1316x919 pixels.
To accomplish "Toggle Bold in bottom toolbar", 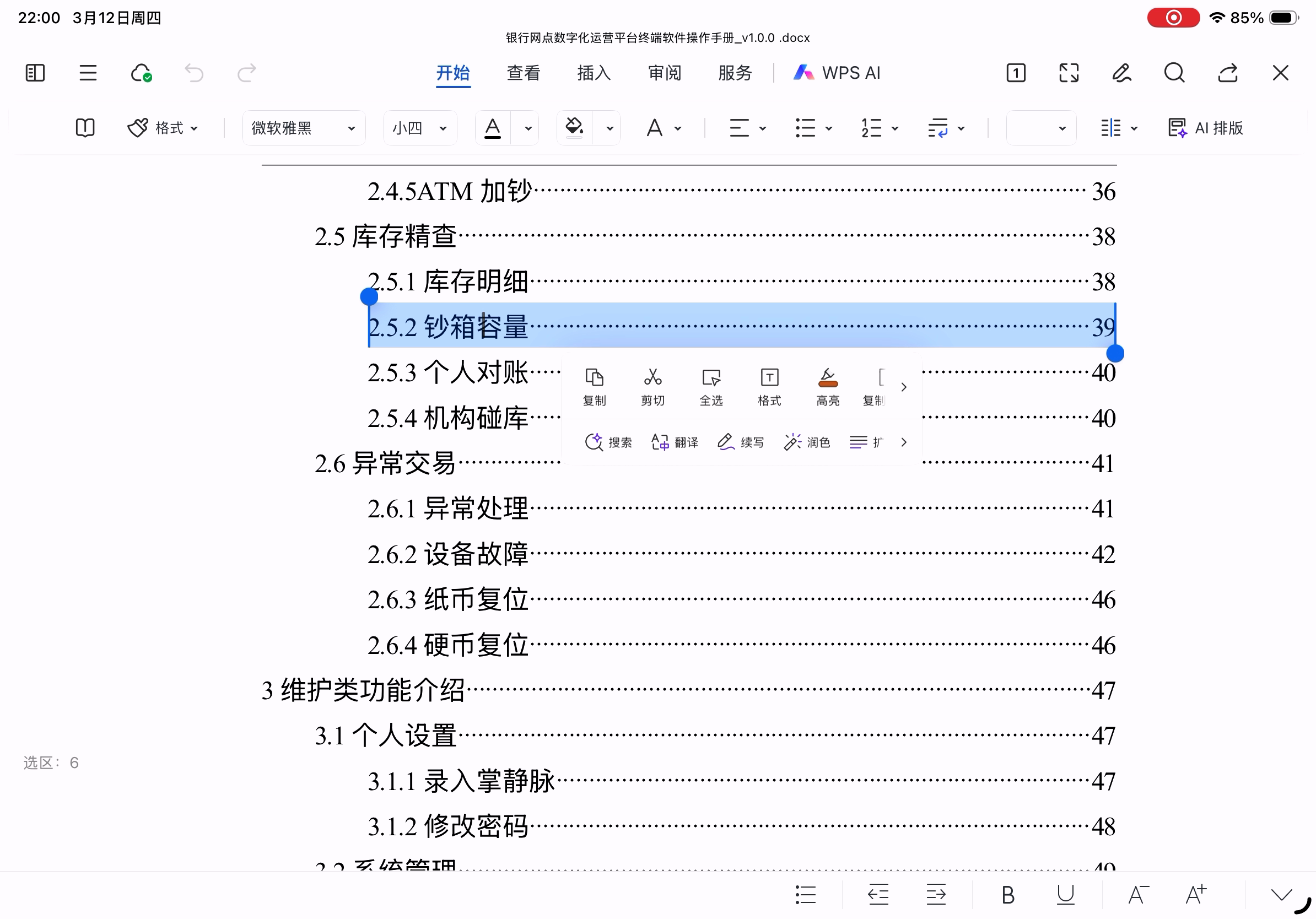I will click(1007, 894).
